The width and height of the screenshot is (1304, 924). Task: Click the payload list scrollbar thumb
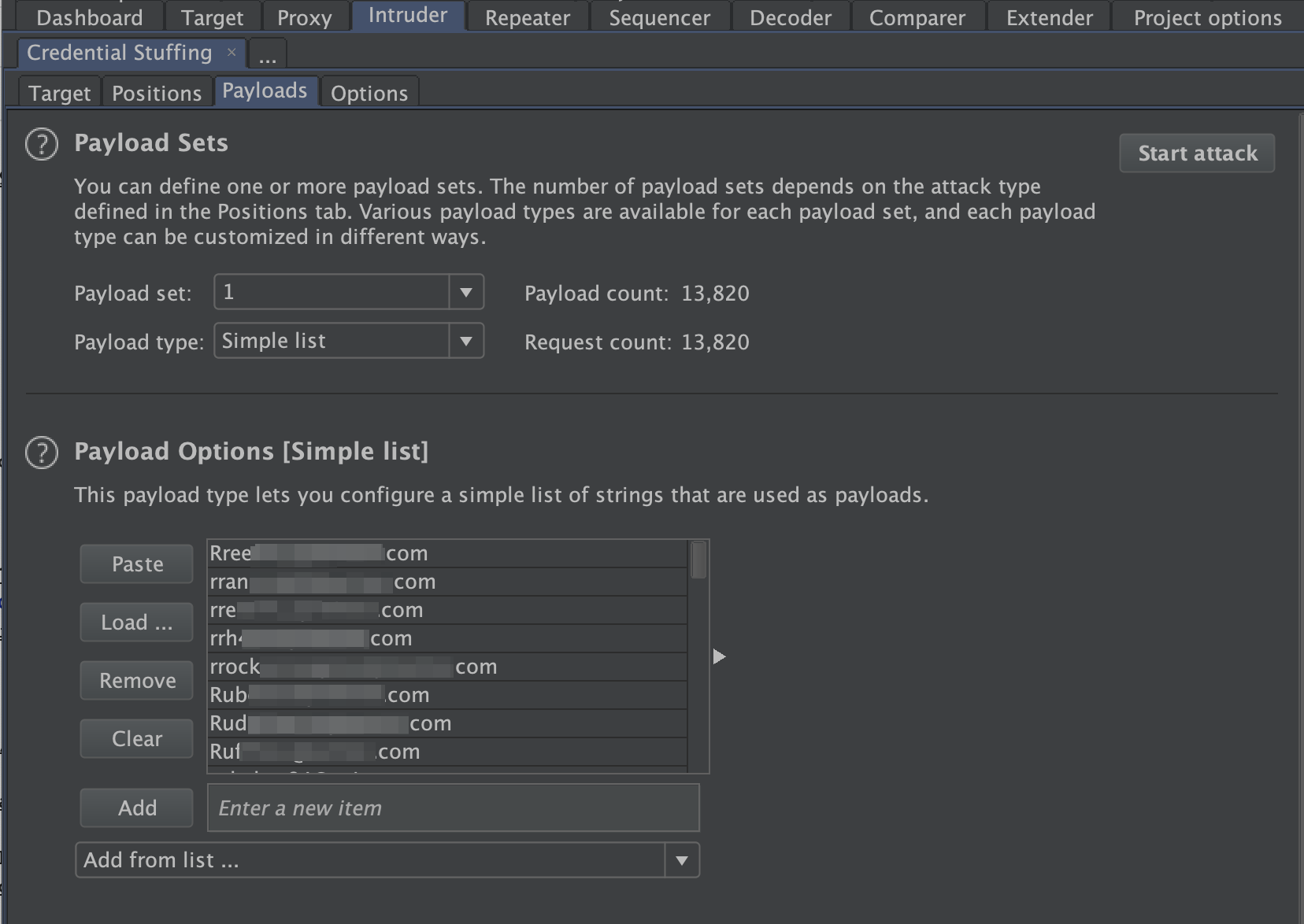pyautogui.click(x=698, y=560)
